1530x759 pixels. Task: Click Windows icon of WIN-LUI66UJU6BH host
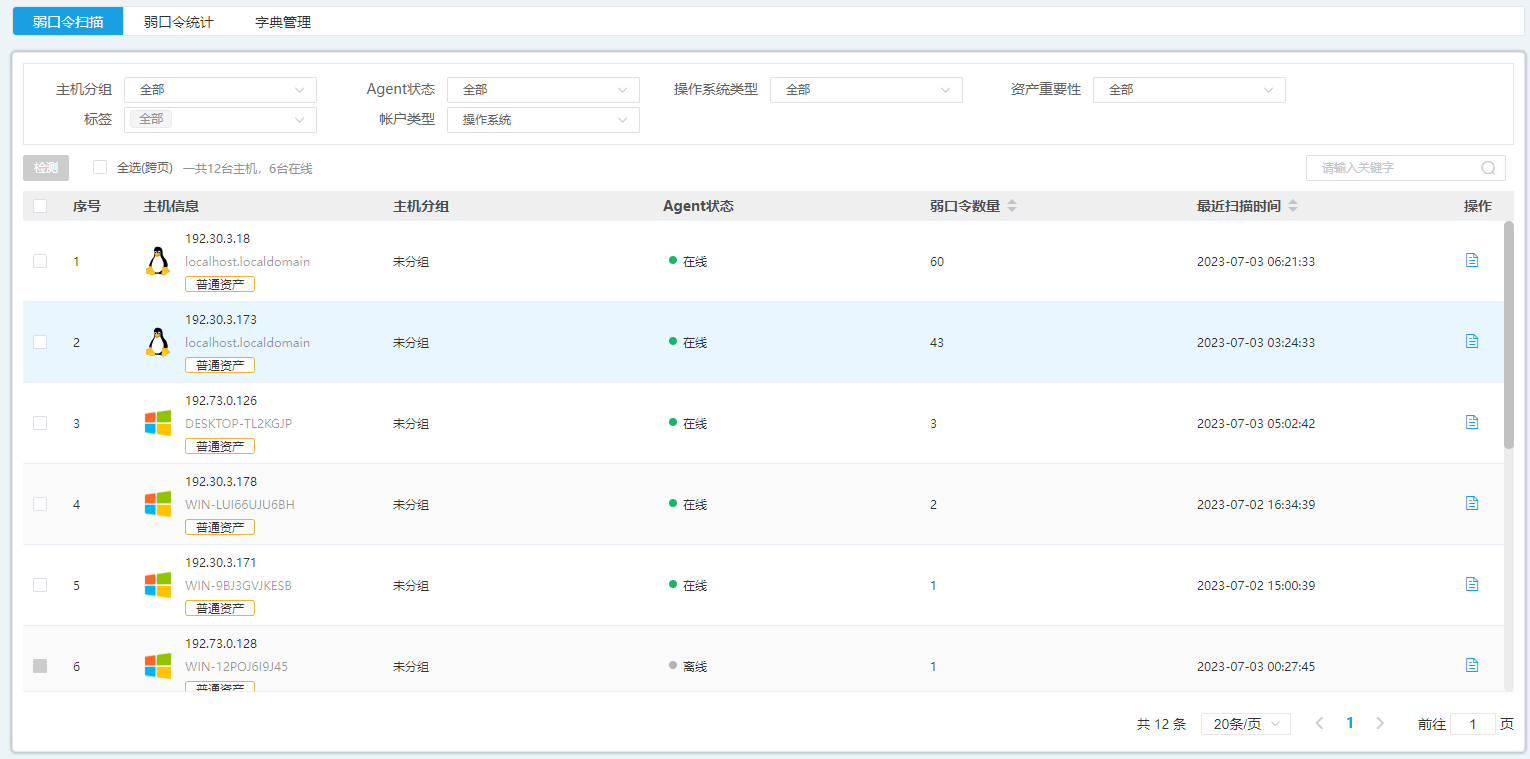point(157,504)
